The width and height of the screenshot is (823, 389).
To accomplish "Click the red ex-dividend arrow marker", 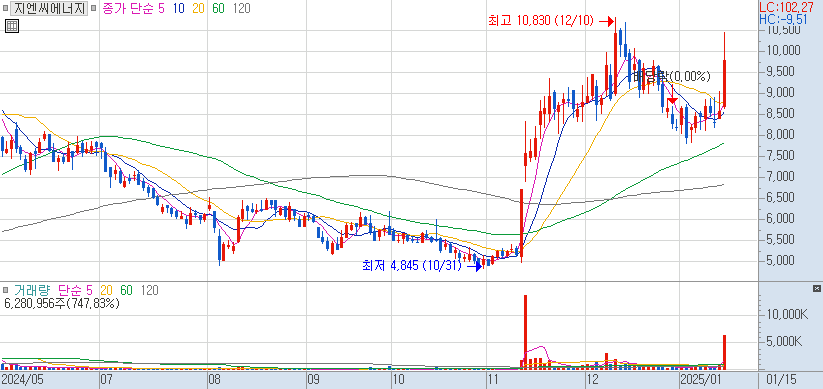I will [x=671, y=100].
